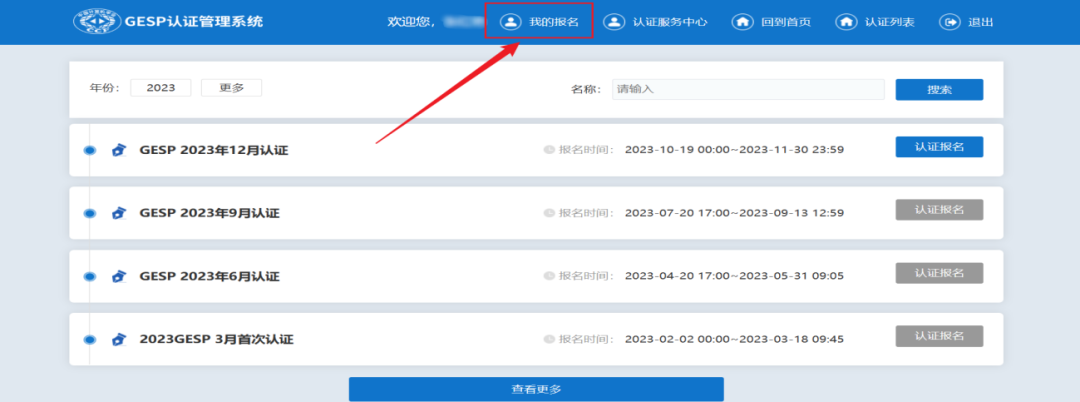Click clock icon in the 2023年9月认证 row
The height and width of the screenshot is (402, 1080).
click(549, 213)
